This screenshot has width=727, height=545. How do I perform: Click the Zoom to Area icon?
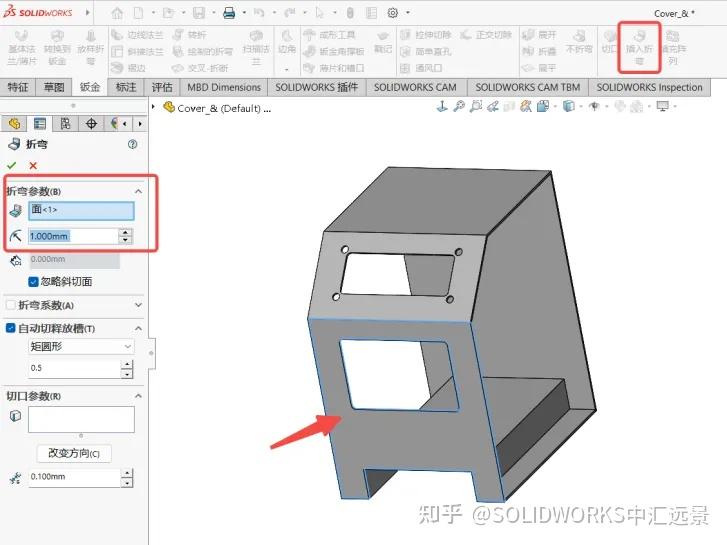(475, 107)
